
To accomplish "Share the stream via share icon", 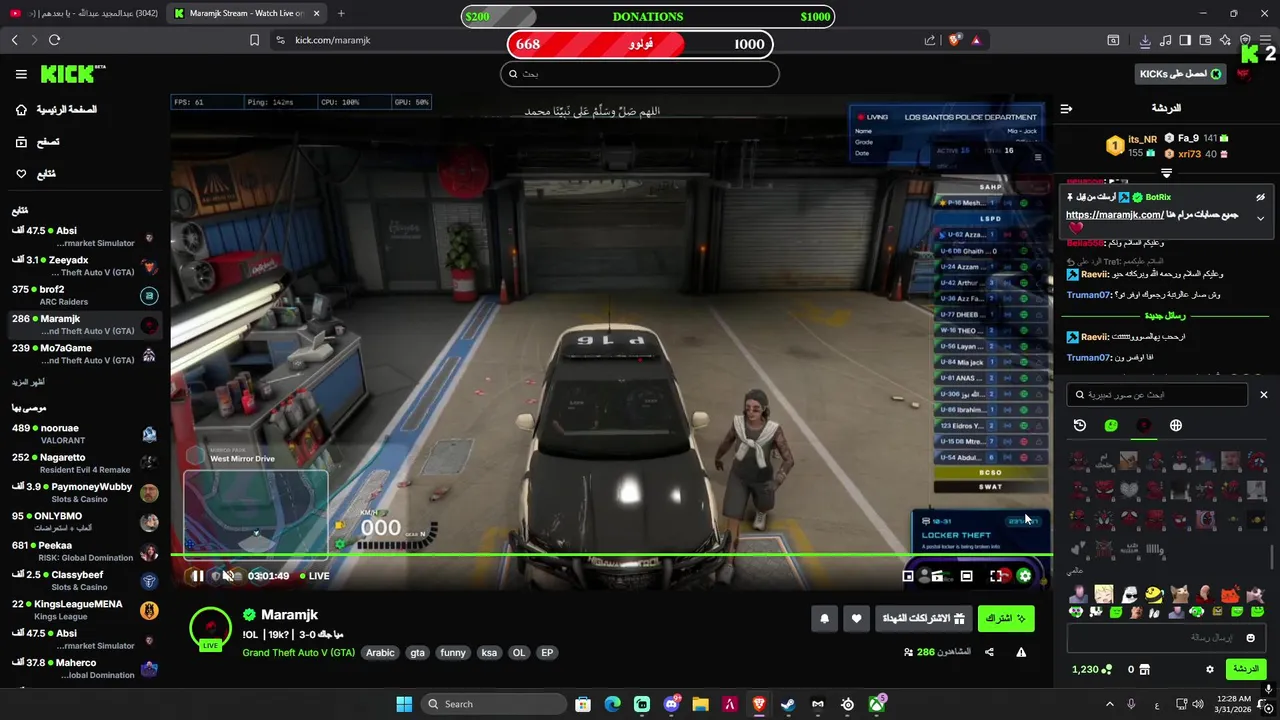I will click(x=989, y=652).
